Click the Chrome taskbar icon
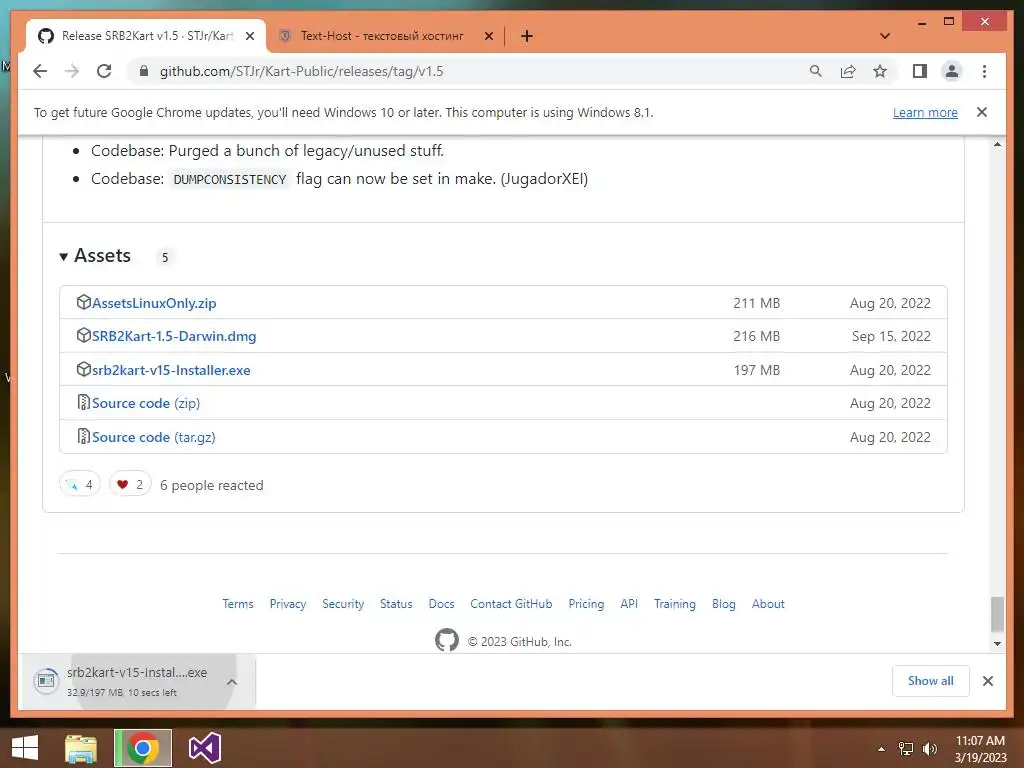Image resolution: width=1024 pixels, height=768 pixels. pos(142,748)
